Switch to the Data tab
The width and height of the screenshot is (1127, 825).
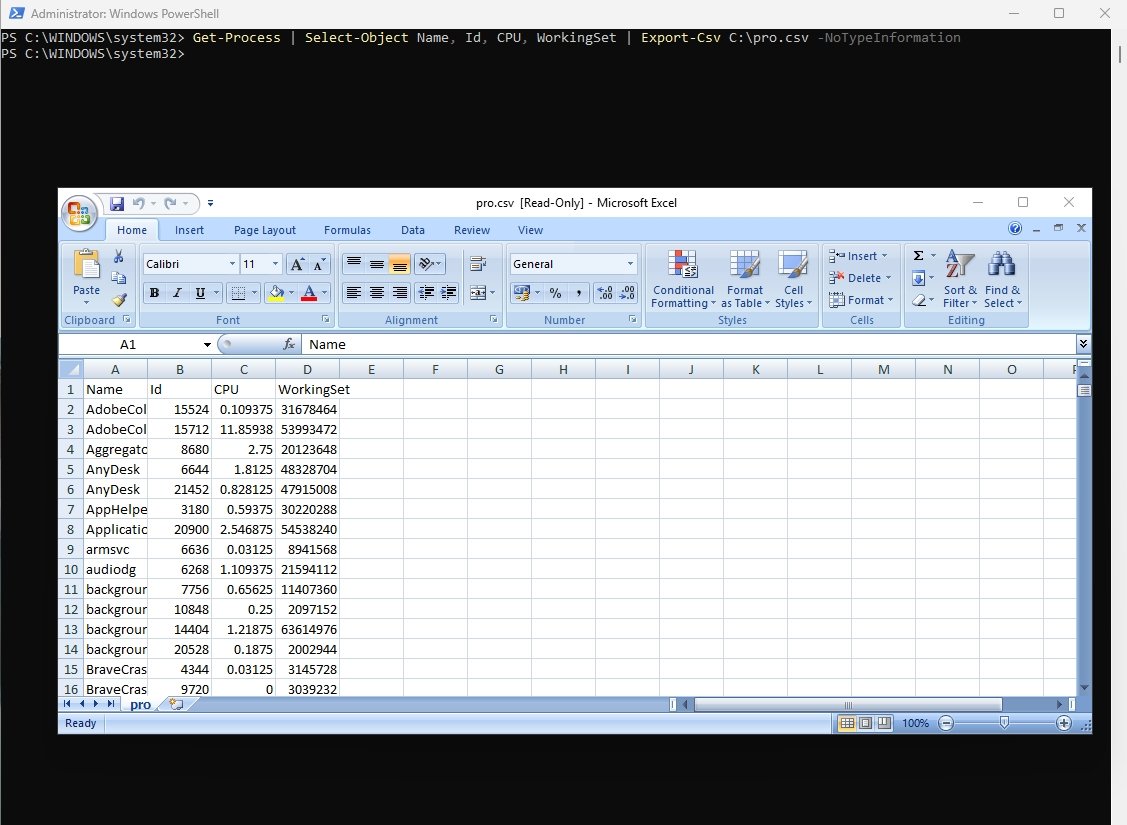coord(413,230)
